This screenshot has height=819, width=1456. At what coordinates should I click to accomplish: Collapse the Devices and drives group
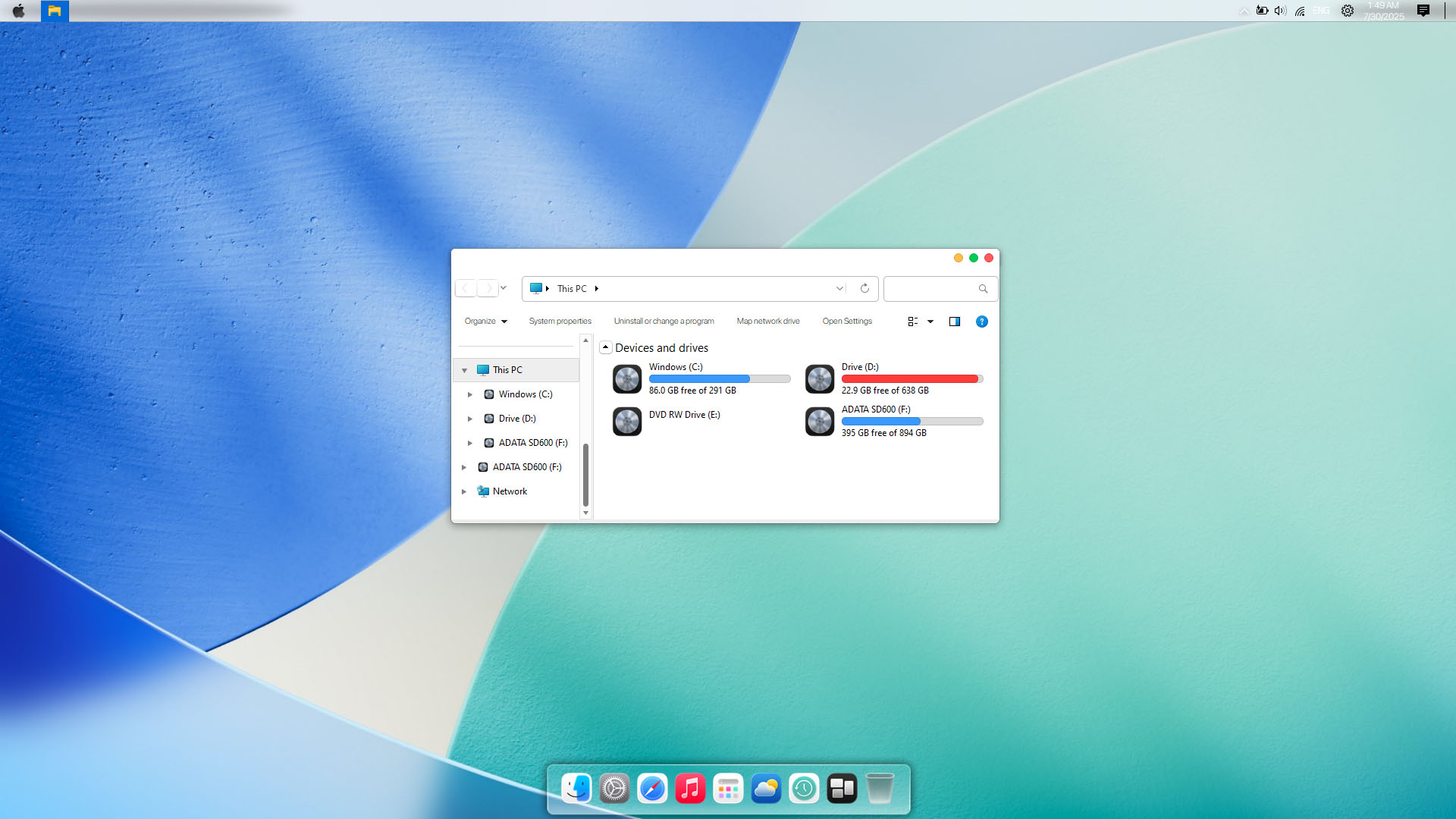click(605, 347)
